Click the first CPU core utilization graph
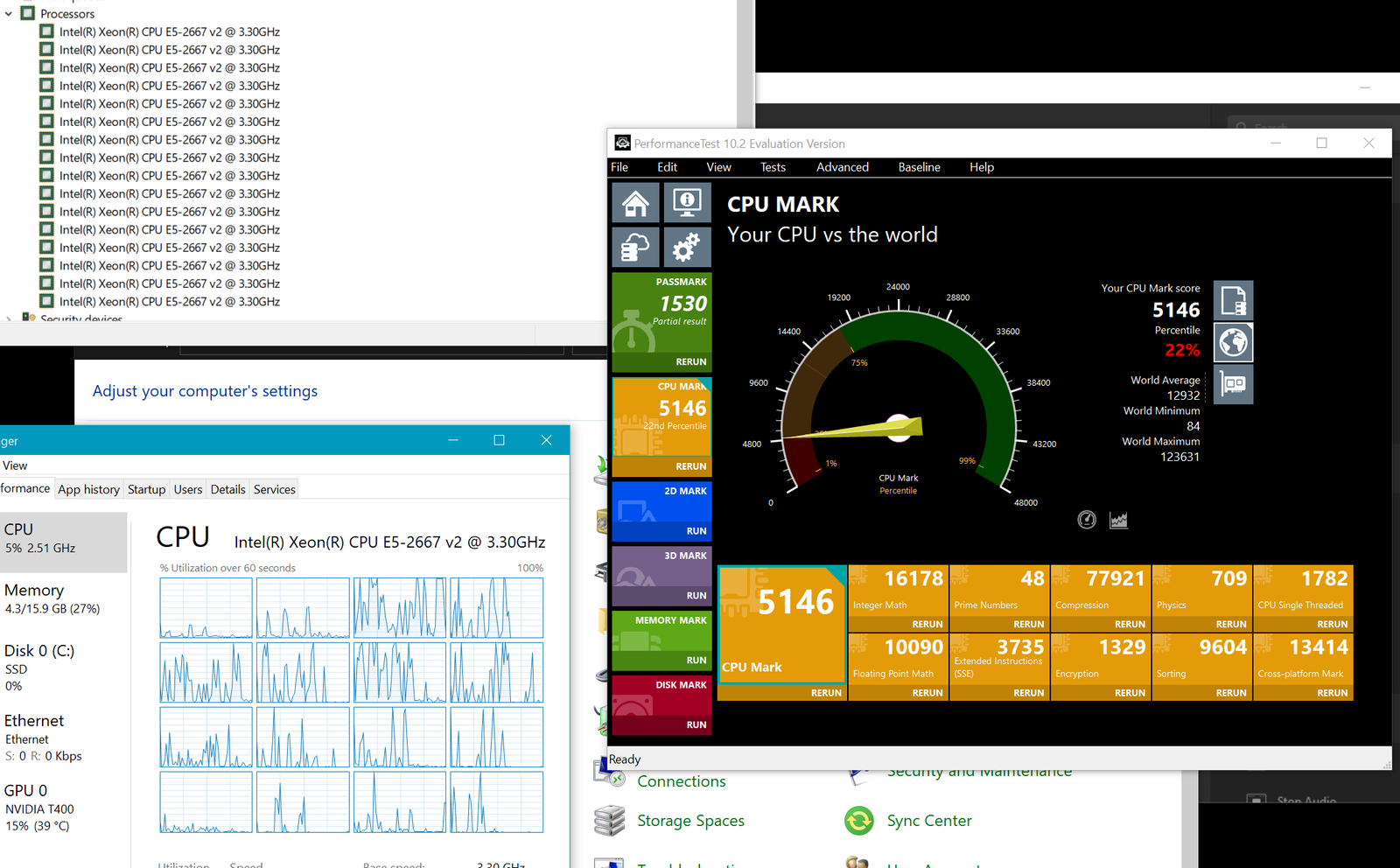This screenshot has width=1400, height=868. (206, 608)
